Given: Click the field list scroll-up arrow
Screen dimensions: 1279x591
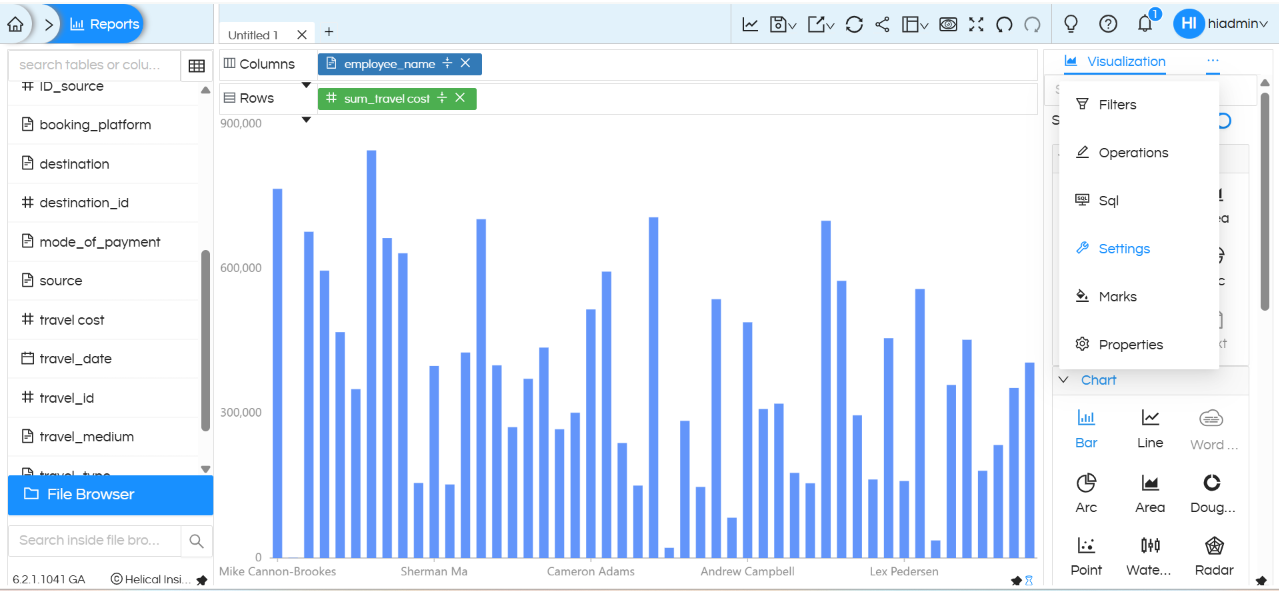Looking at the screenshot, I should (x=206, y=89).
